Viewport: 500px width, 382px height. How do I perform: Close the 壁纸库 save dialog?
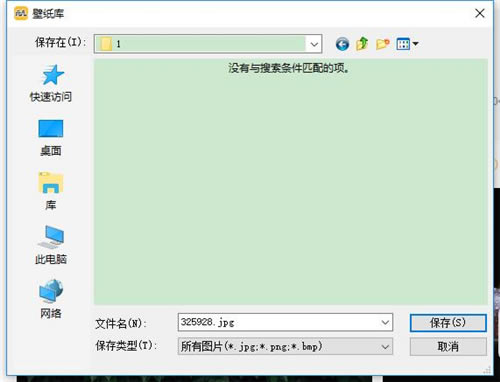point(480,13)
